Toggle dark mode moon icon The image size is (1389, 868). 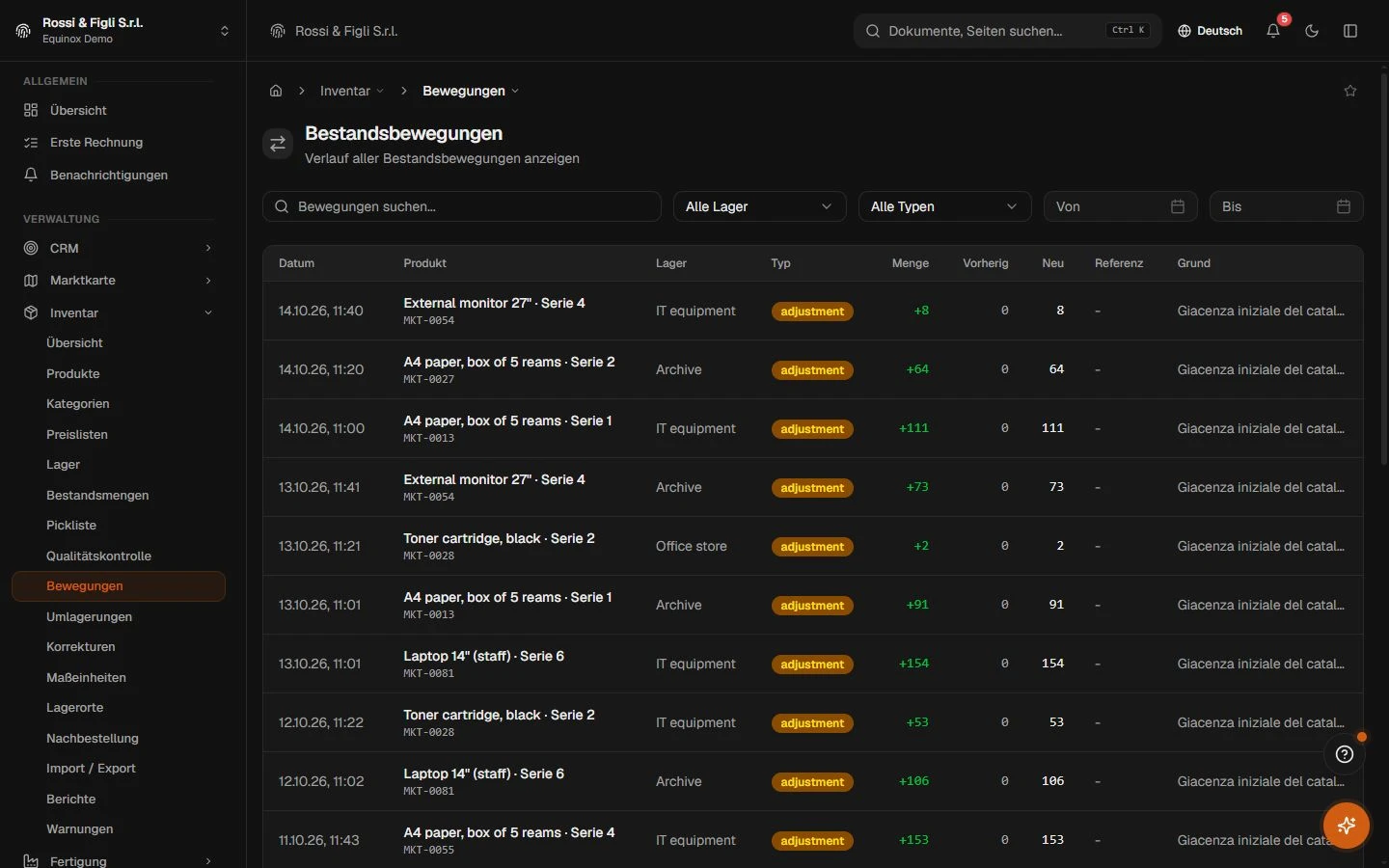(x=1312, y=31)
